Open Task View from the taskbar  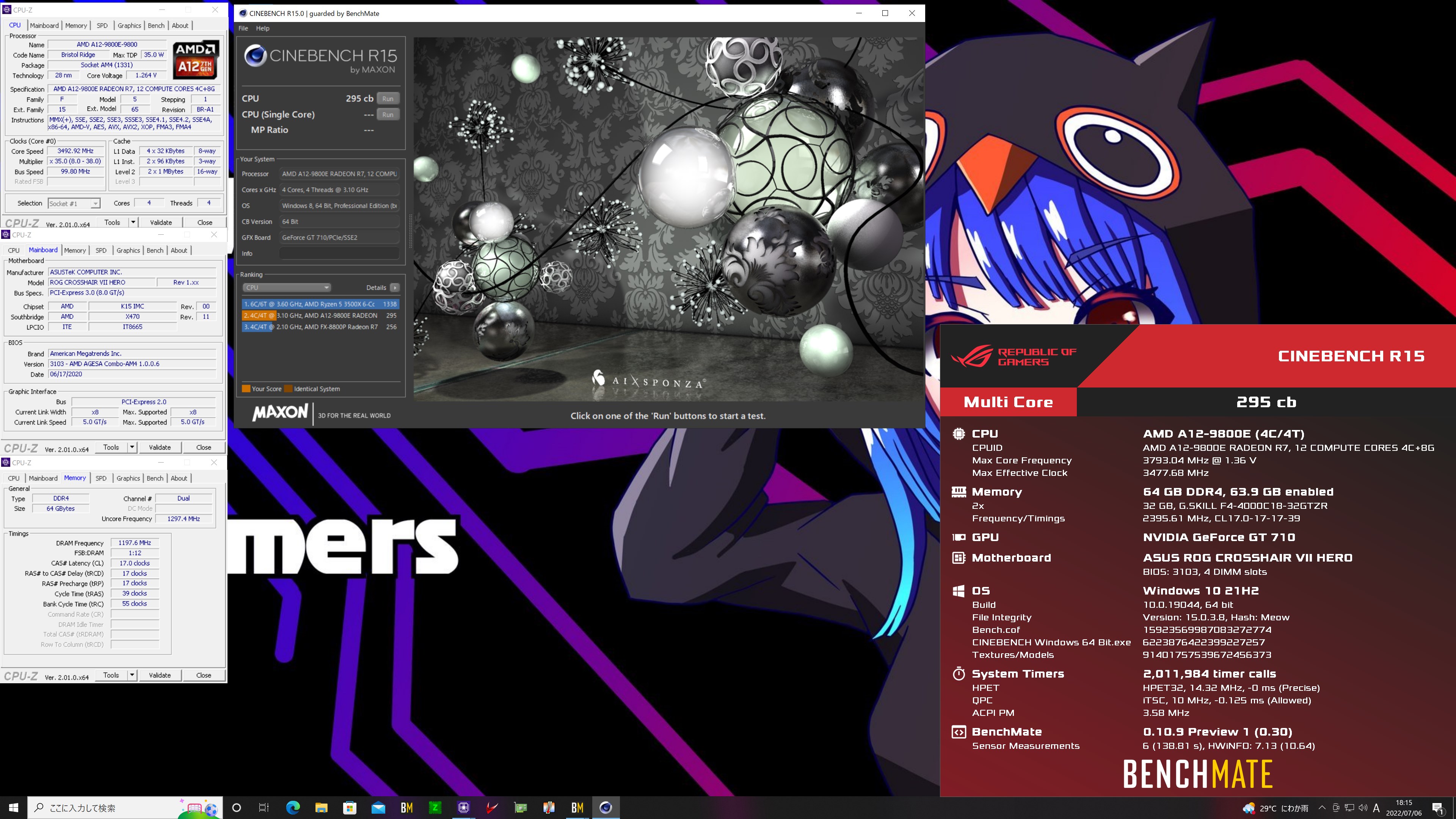click(x=264, y=808)
